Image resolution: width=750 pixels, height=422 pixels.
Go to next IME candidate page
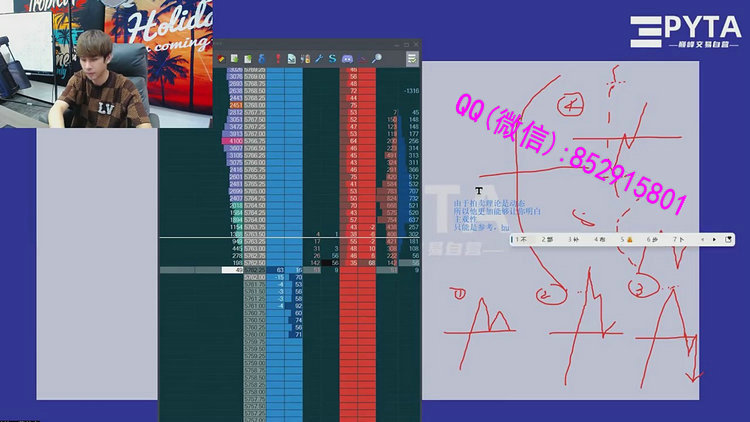pyautogui.click(x=715, y=239)
